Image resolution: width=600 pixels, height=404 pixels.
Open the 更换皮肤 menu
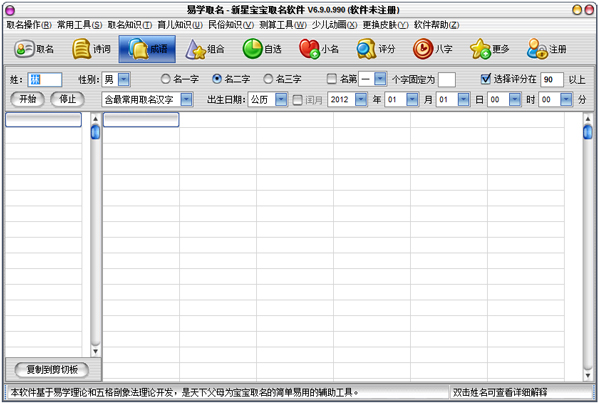pyautogui.click(x=385, y=25)
